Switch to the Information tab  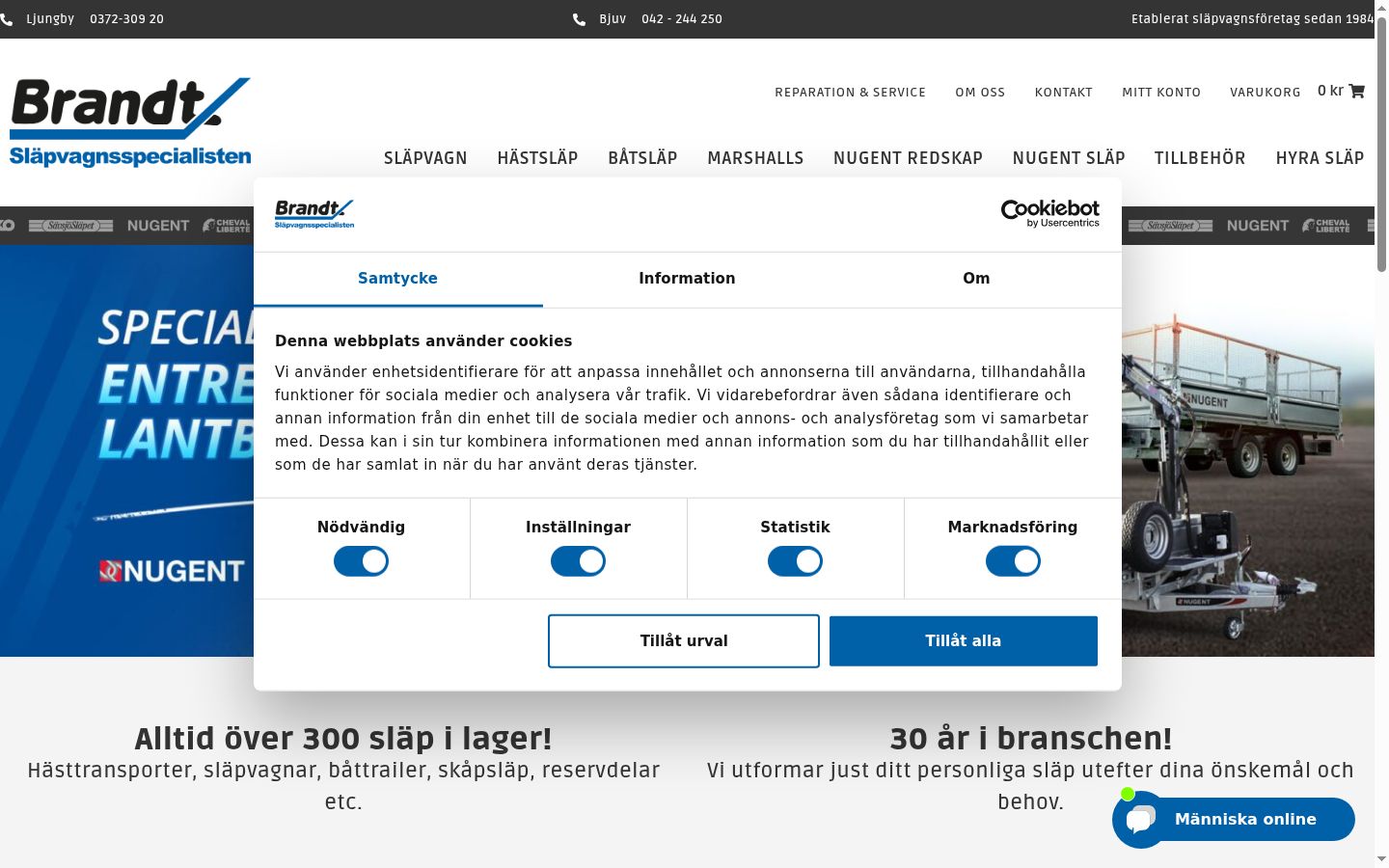687,279
